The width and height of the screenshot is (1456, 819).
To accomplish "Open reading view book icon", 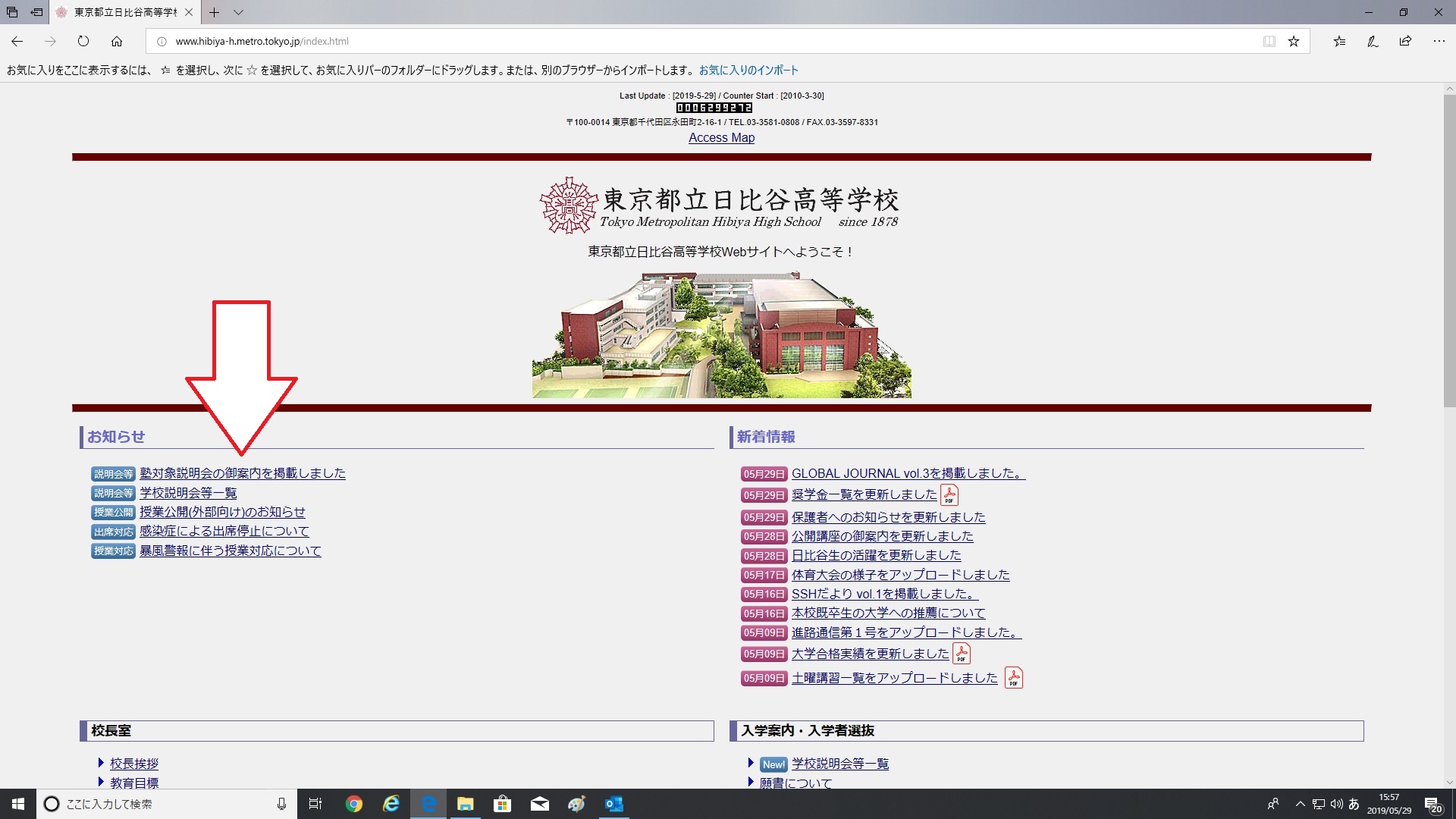I will coord(1269,41).
